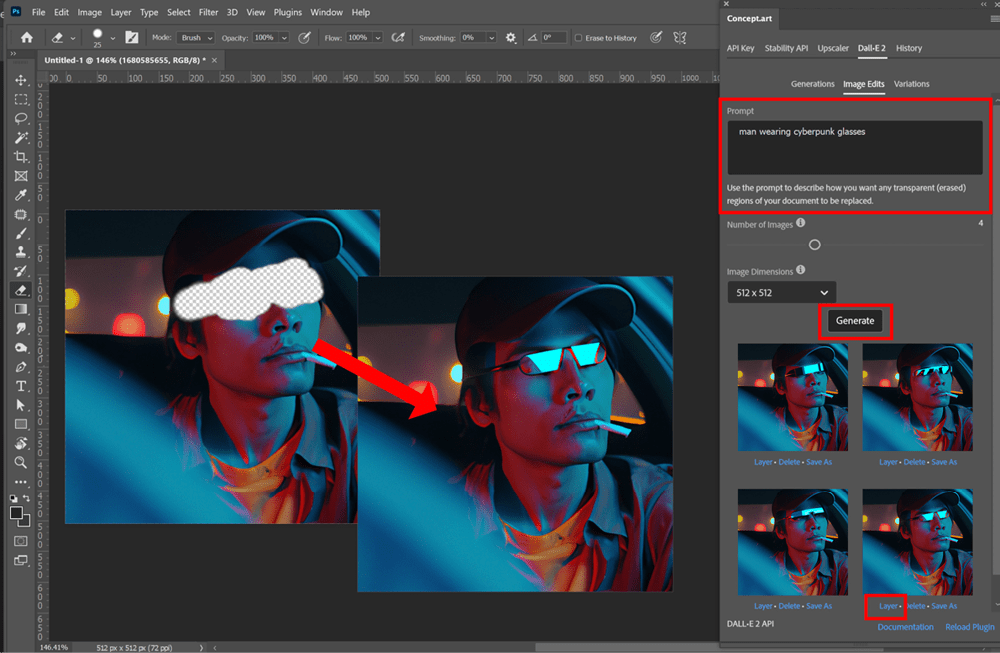Screen dimensions: 1000x653
Task: Select the Spot Healing Brush tool
Action: 21,214
